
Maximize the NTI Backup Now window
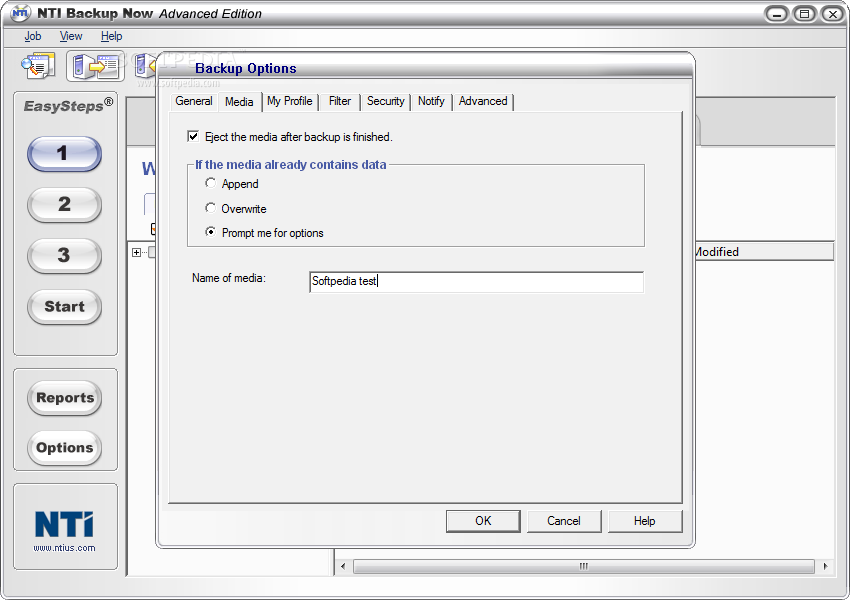805,14
